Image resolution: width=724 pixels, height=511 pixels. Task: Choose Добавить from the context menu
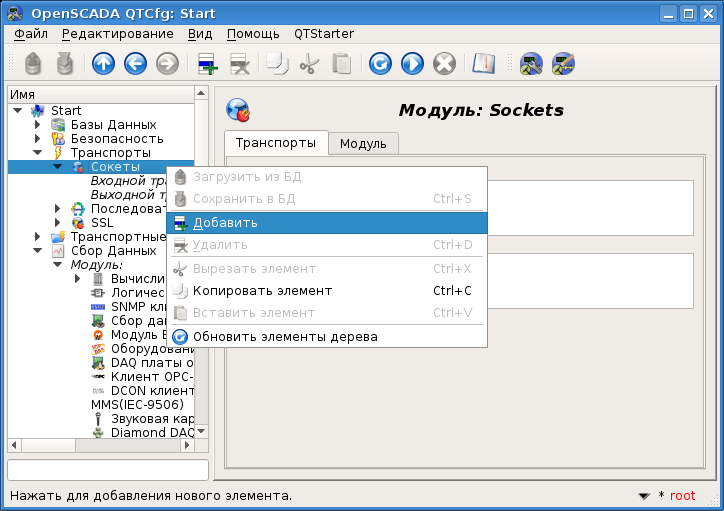[x=225, y=222]
